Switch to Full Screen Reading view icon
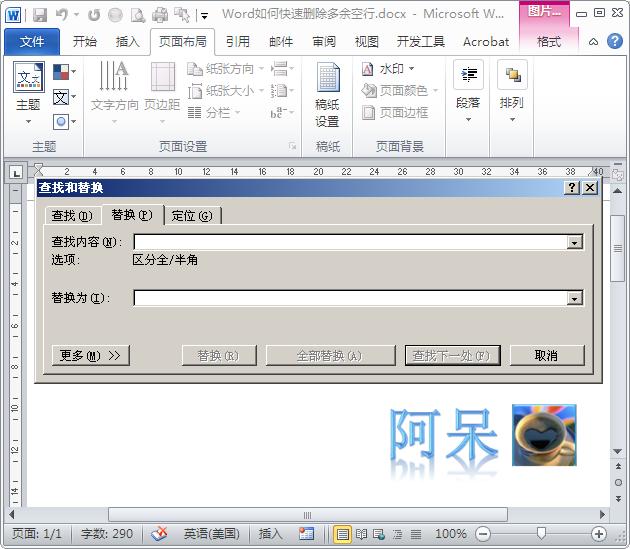Screen dimensions: 630x549 pos(362,534)
